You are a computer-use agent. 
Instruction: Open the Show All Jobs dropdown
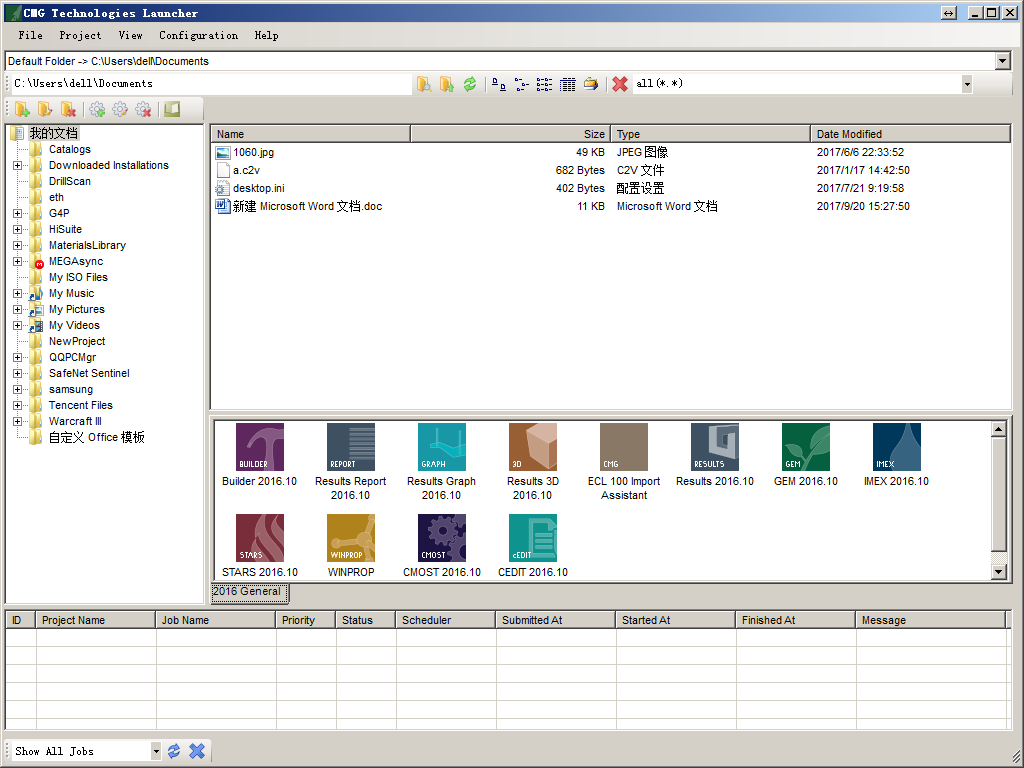tap(155, 751)
